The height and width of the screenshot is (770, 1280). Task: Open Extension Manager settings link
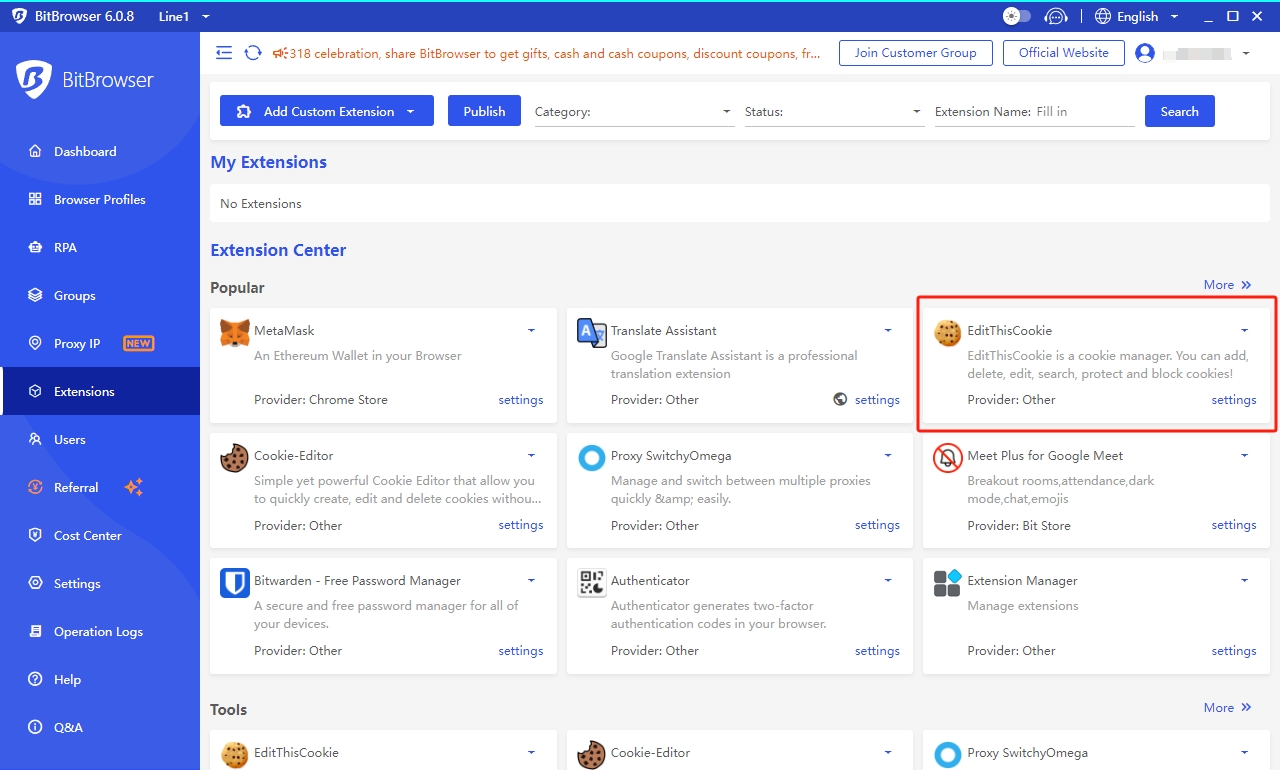[x=1234, y=650]
